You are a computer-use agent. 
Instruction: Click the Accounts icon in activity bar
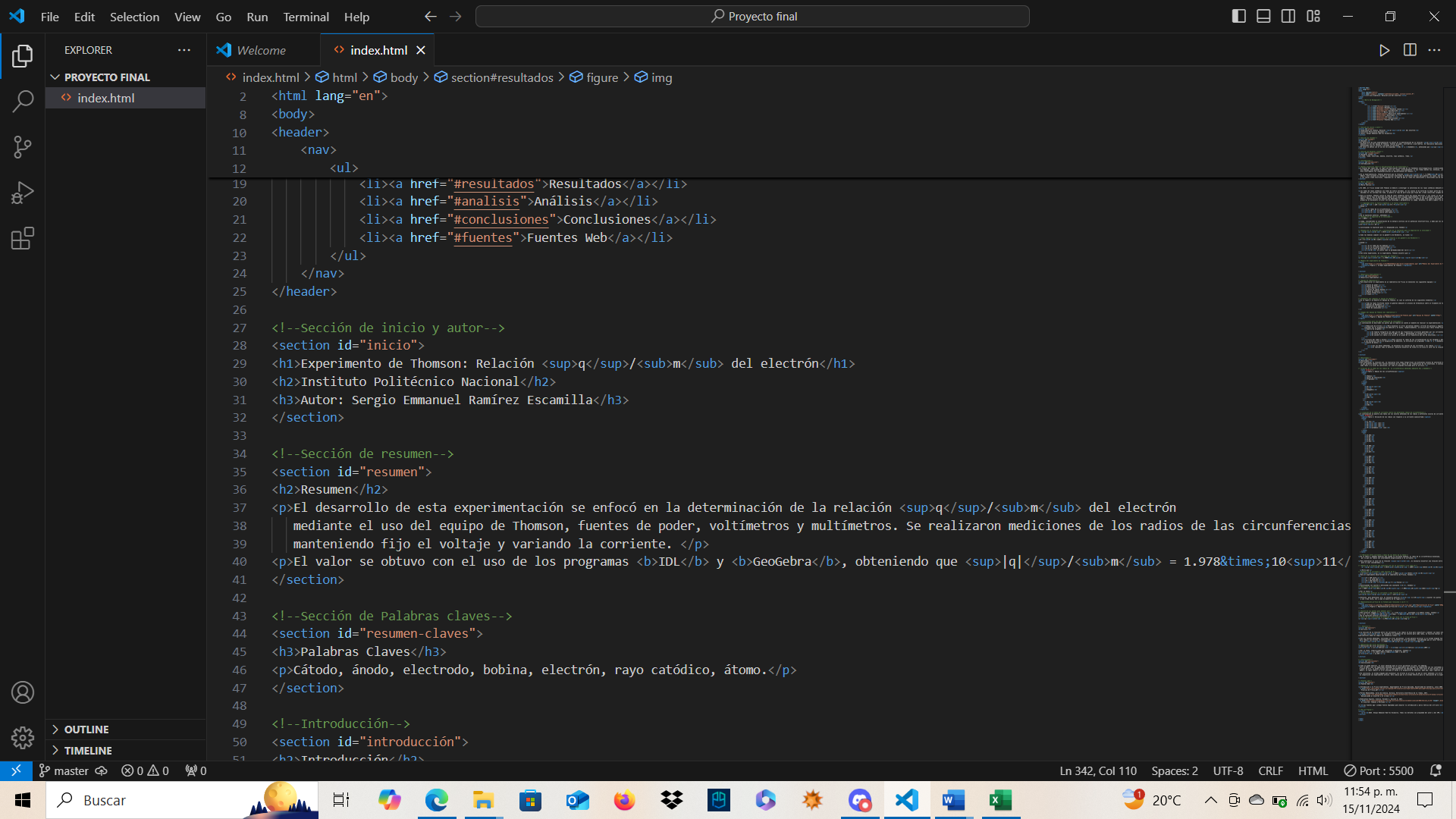point(23,692)
